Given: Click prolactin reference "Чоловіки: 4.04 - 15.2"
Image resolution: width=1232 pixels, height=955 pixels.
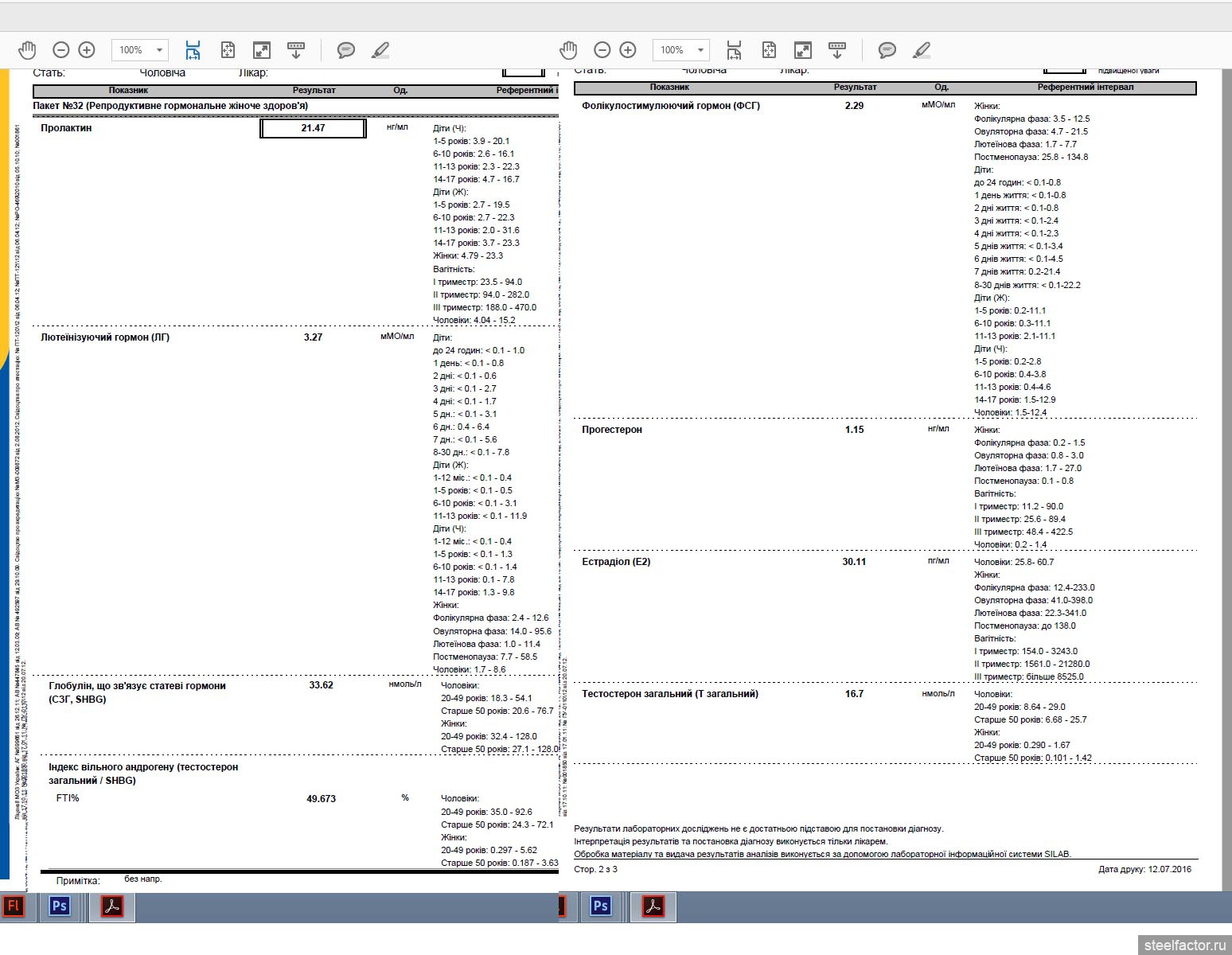Looking at the screenshot, I should coord(474,320).
